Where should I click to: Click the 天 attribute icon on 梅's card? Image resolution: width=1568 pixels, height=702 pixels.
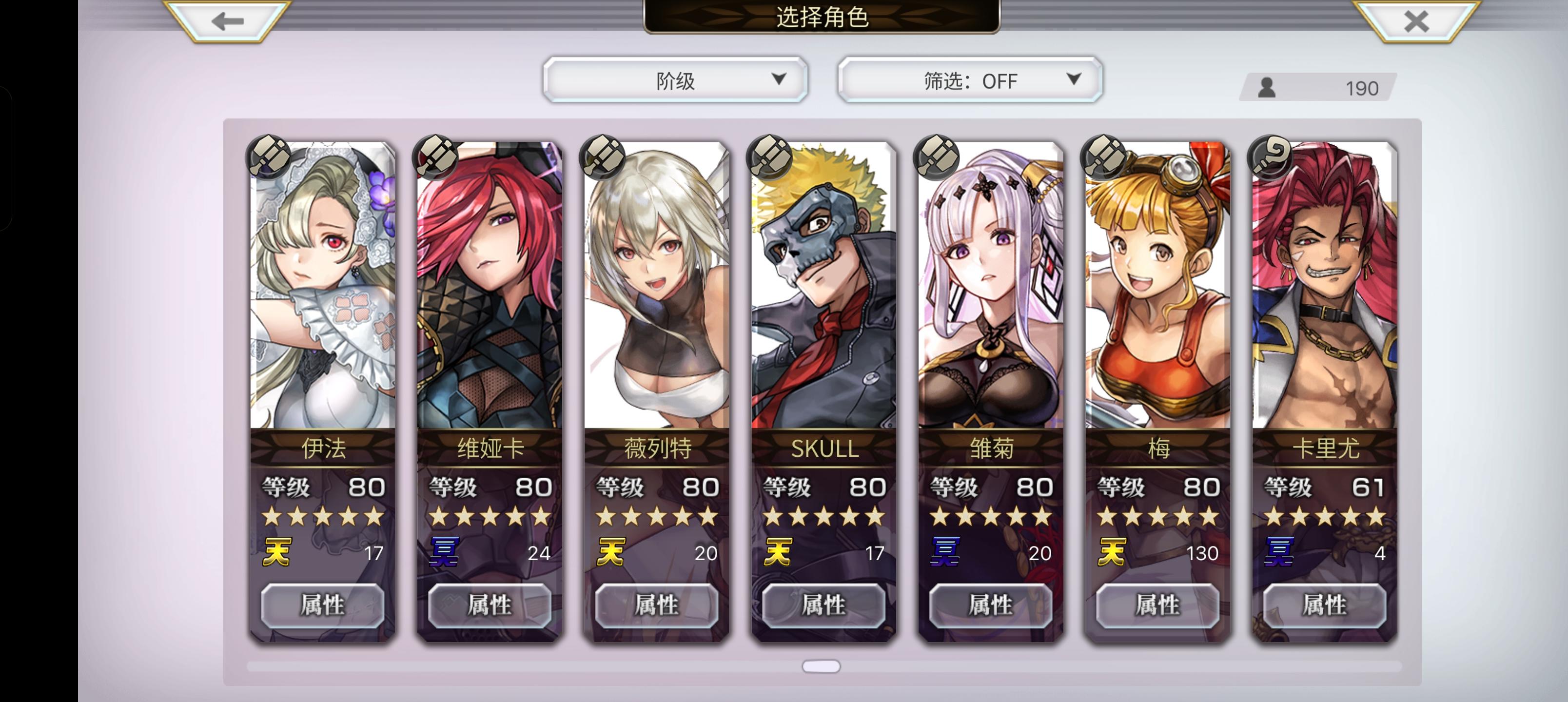(x=1112, y=552)
